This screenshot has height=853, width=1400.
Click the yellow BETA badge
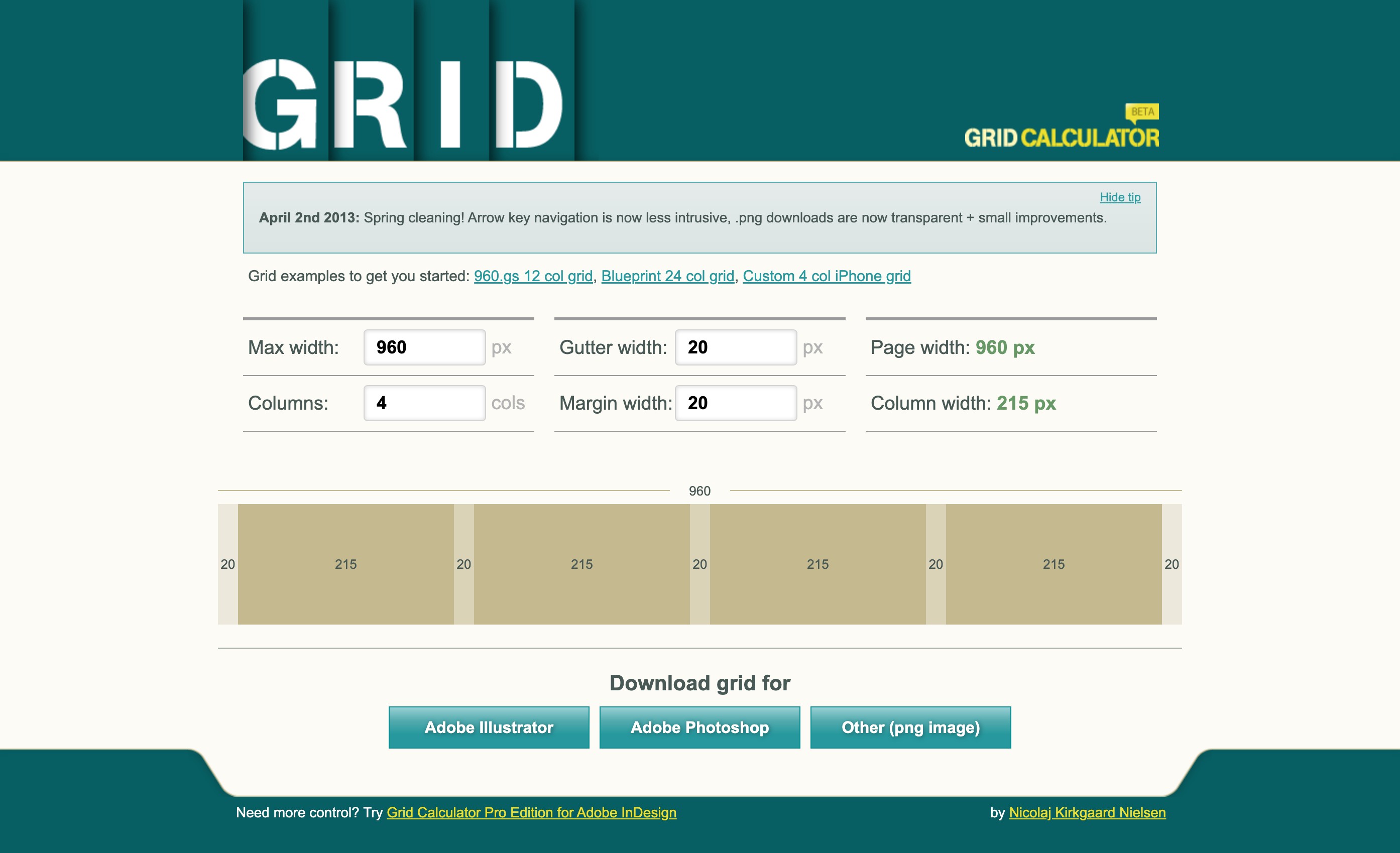tap(1141, 112)
